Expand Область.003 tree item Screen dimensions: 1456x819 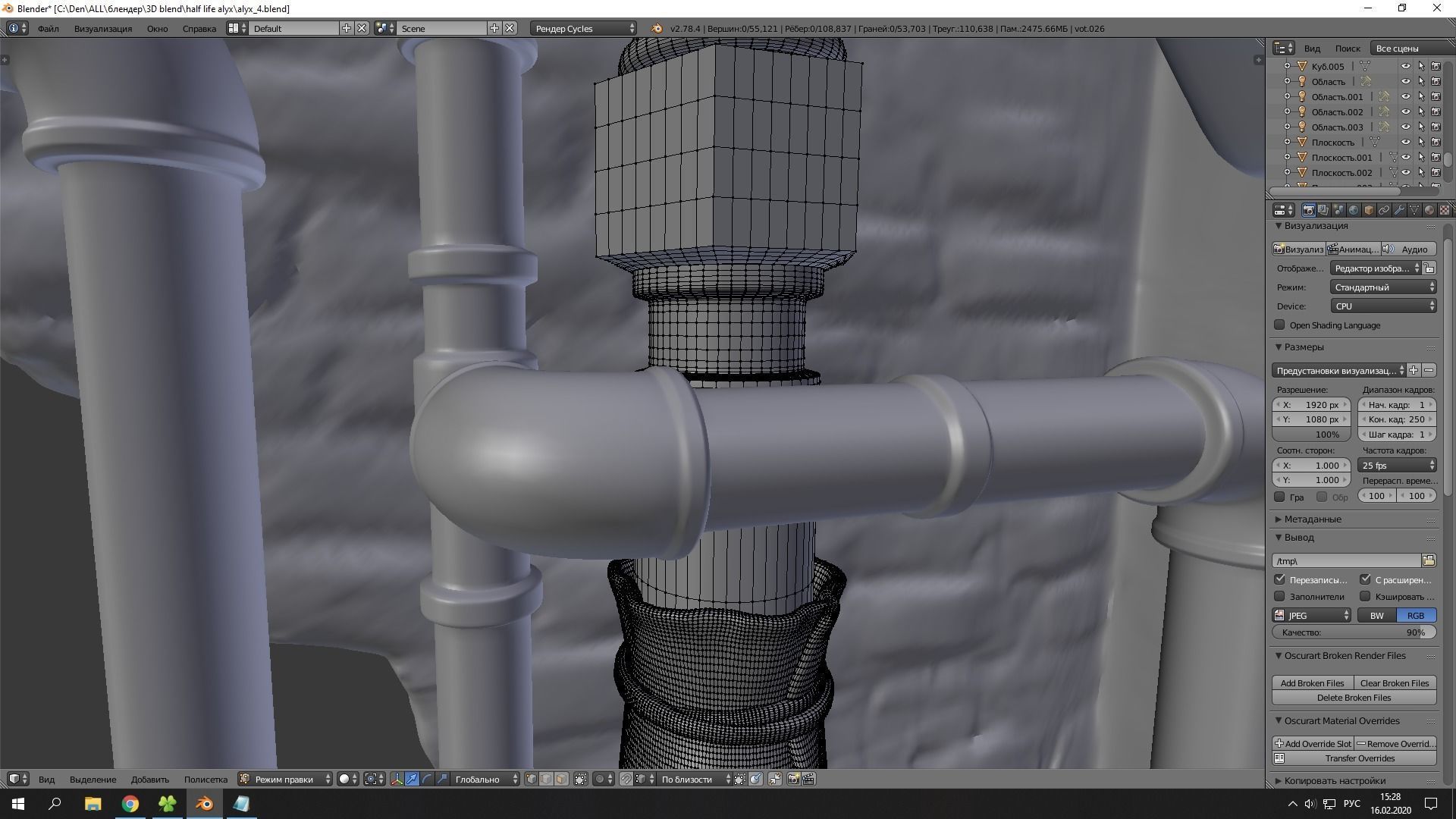click(1287, 127)
